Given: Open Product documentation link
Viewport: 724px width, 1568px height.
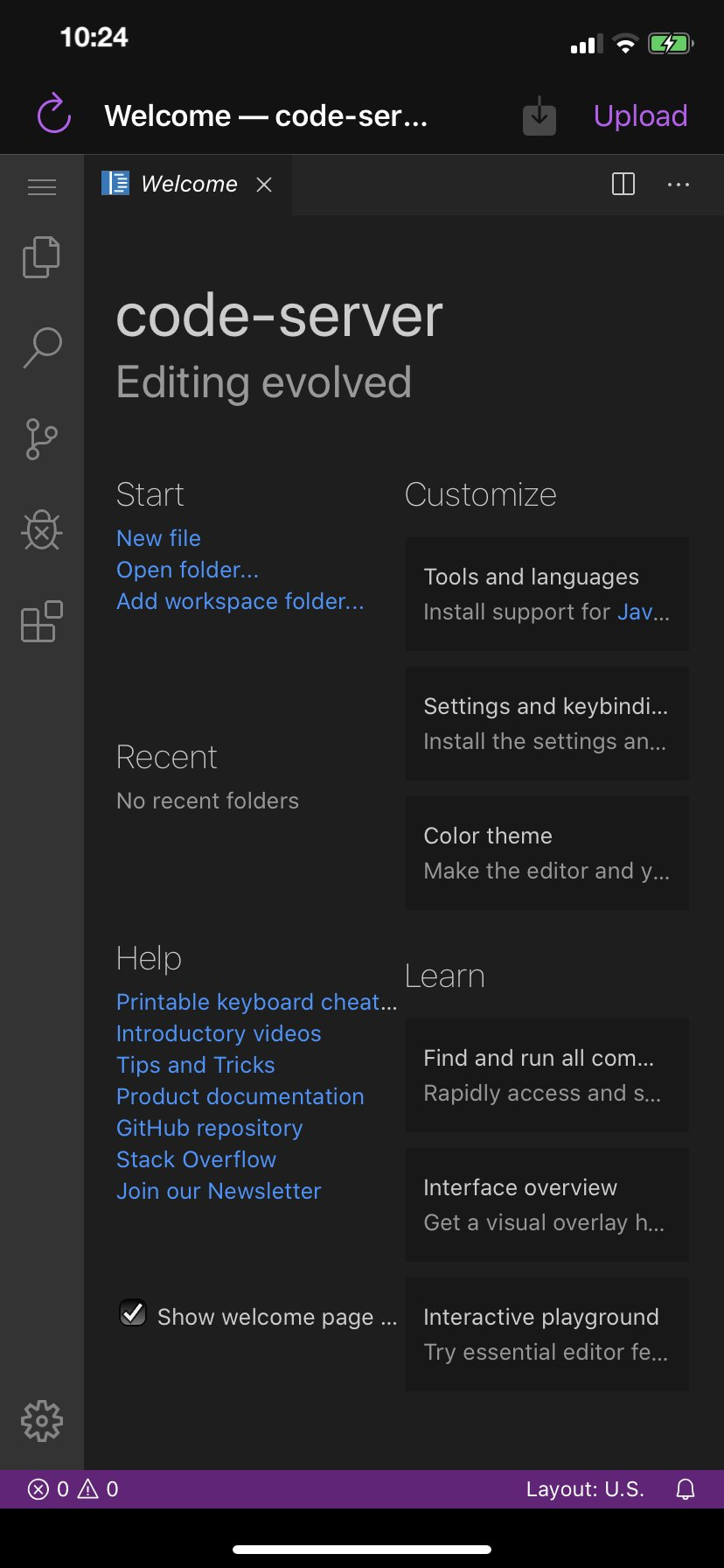Looking at the screenshot, I should (x=240, y=1096).
